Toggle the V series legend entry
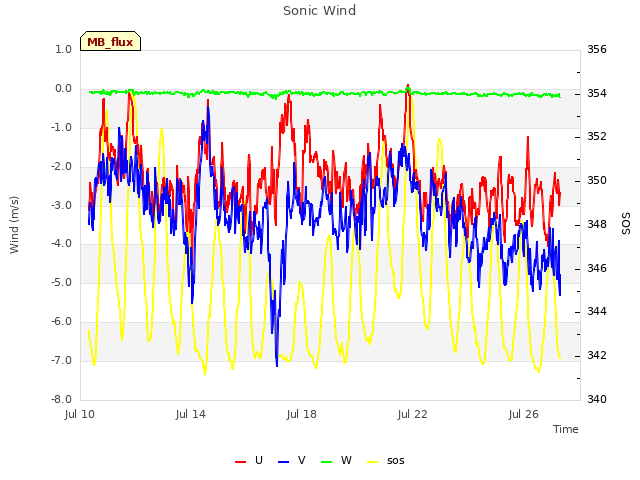This screenshot has height=480, width=640. pos(291,460)
